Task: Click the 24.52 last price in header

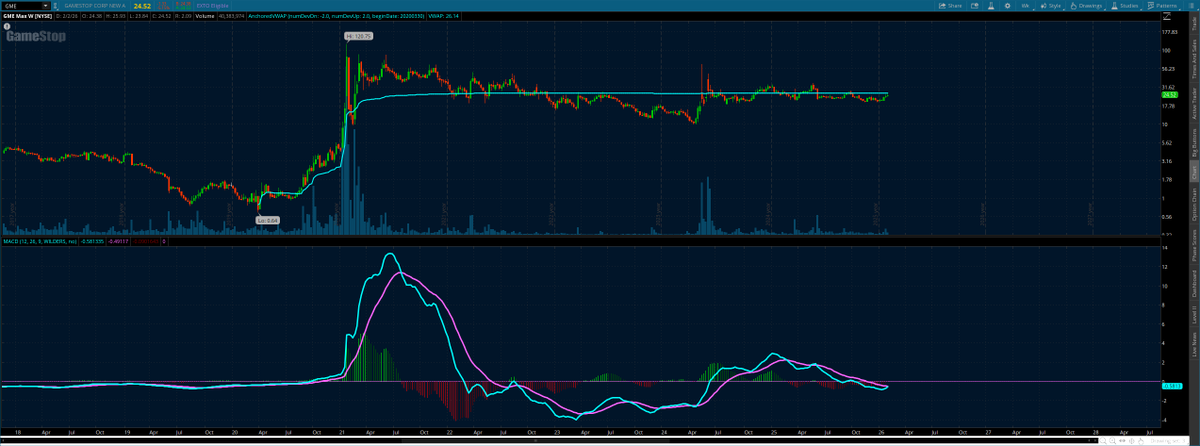Action: (x=142, y=6)
